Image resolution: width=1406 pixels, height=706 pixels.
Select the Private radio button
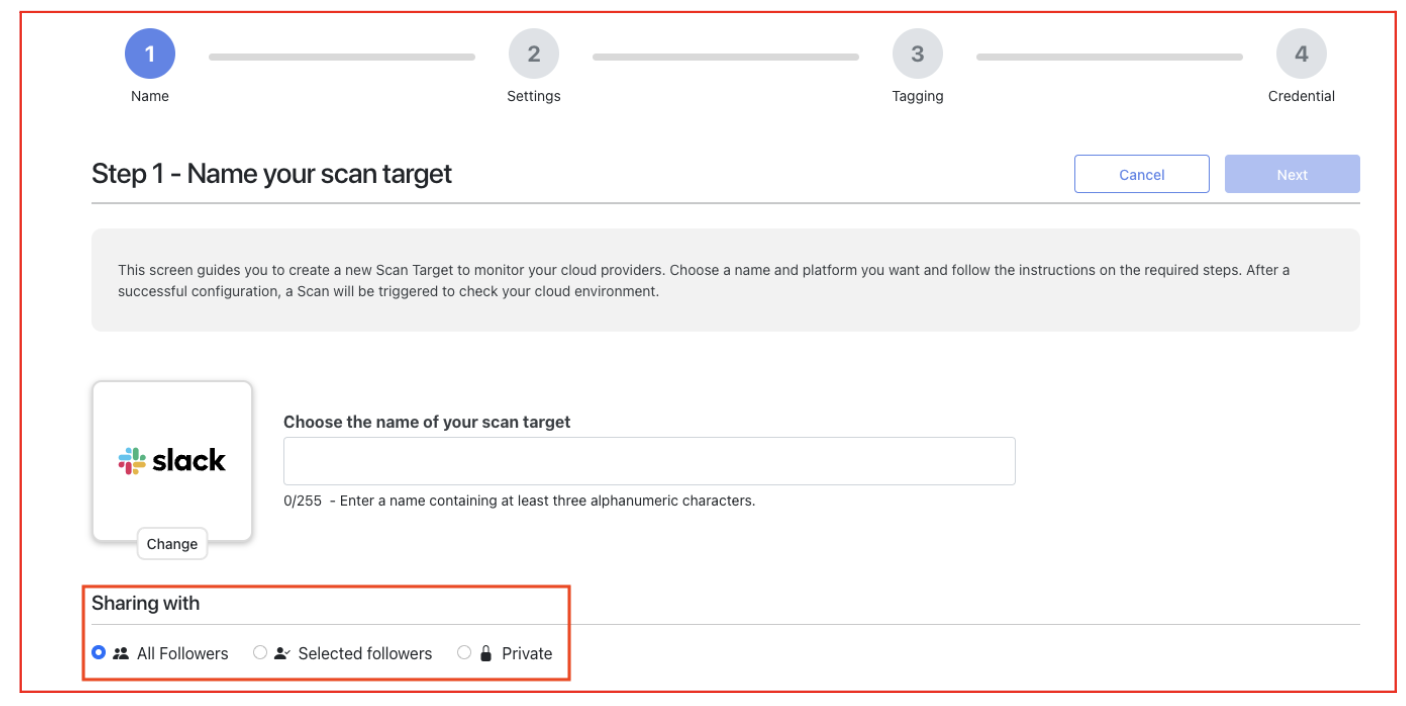point(464,652)
